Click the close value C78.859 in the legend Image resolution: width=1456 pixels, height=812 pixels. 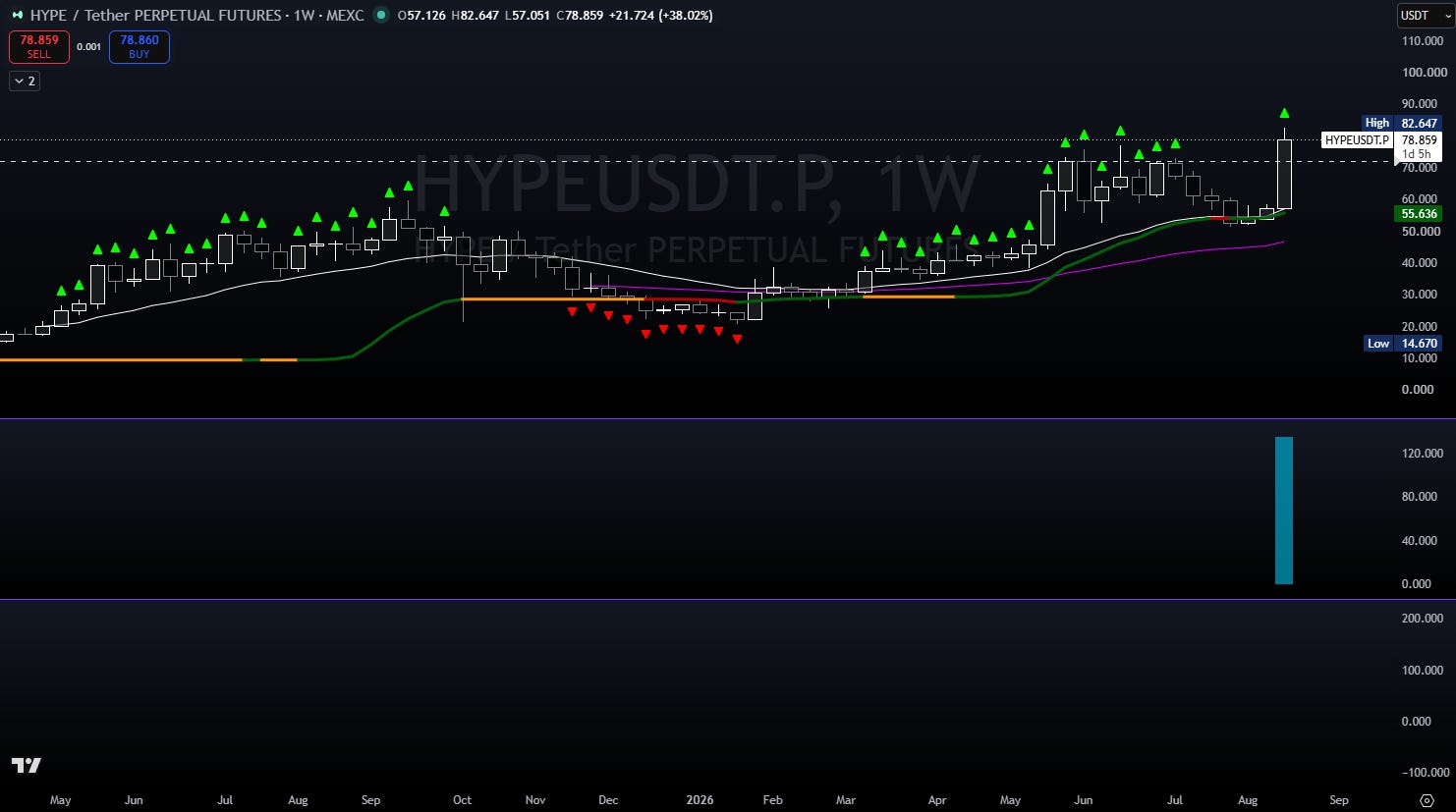(580, 16)
